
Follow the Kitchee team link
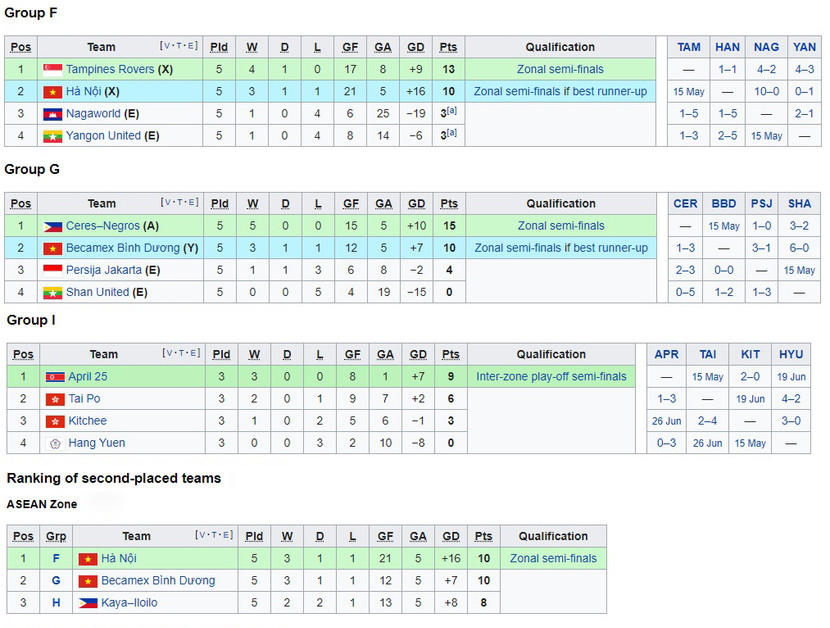point(87,421)
